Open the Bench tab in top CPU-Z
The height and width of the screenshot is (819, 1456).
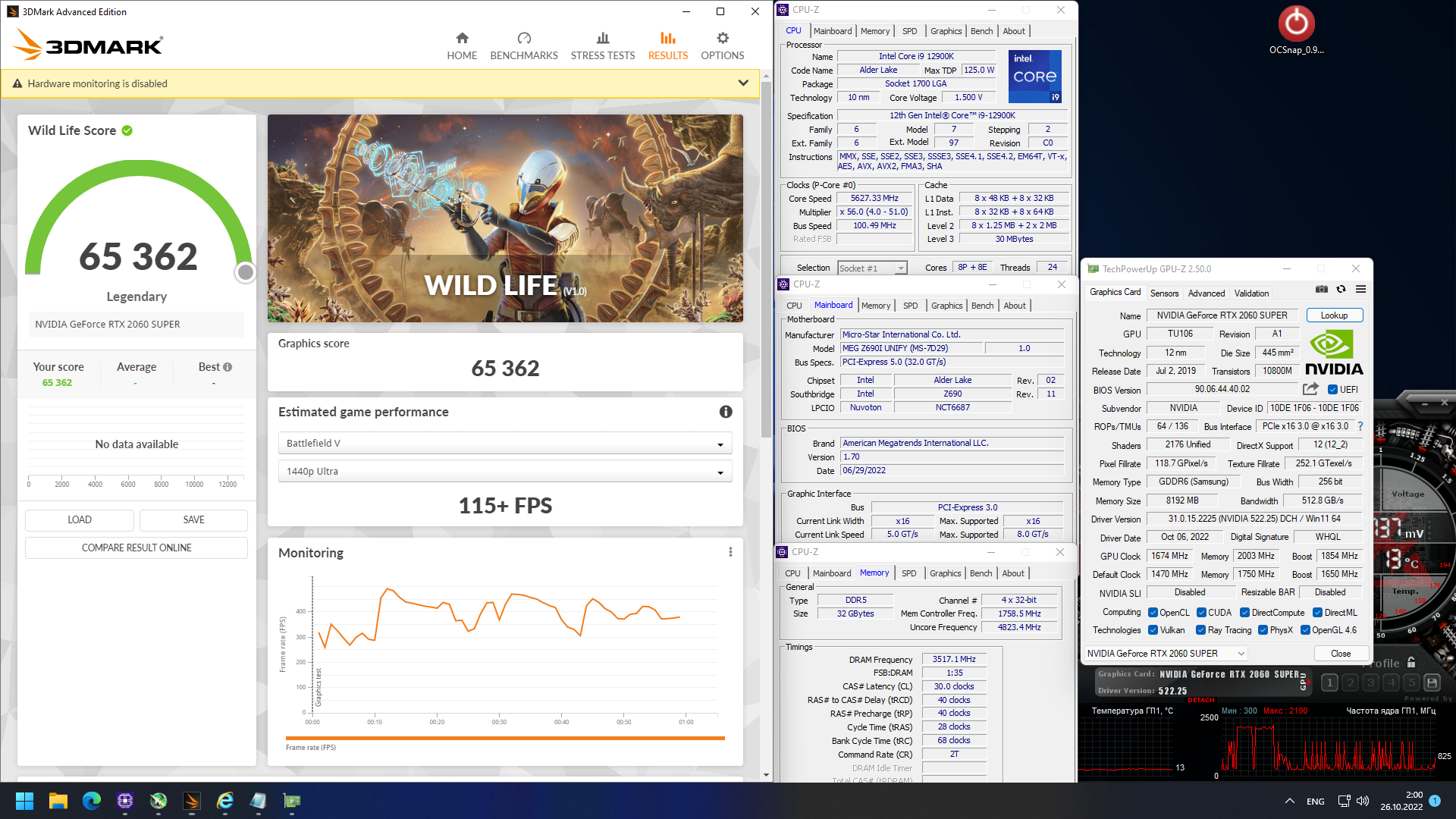pos(981,31)
